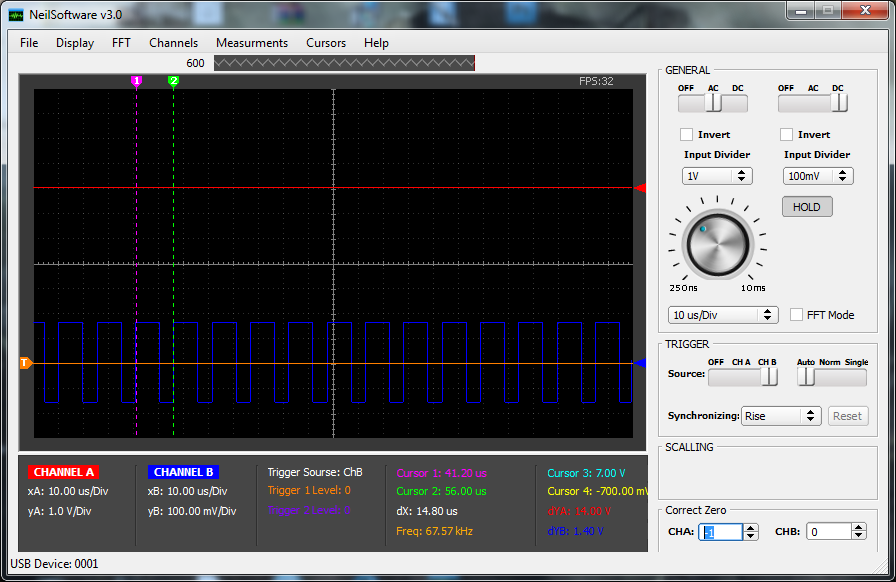This screenshot has height=582, width=896.
Task: Open the 10 us/Div timebase dropdown
Action: point(723,315)
